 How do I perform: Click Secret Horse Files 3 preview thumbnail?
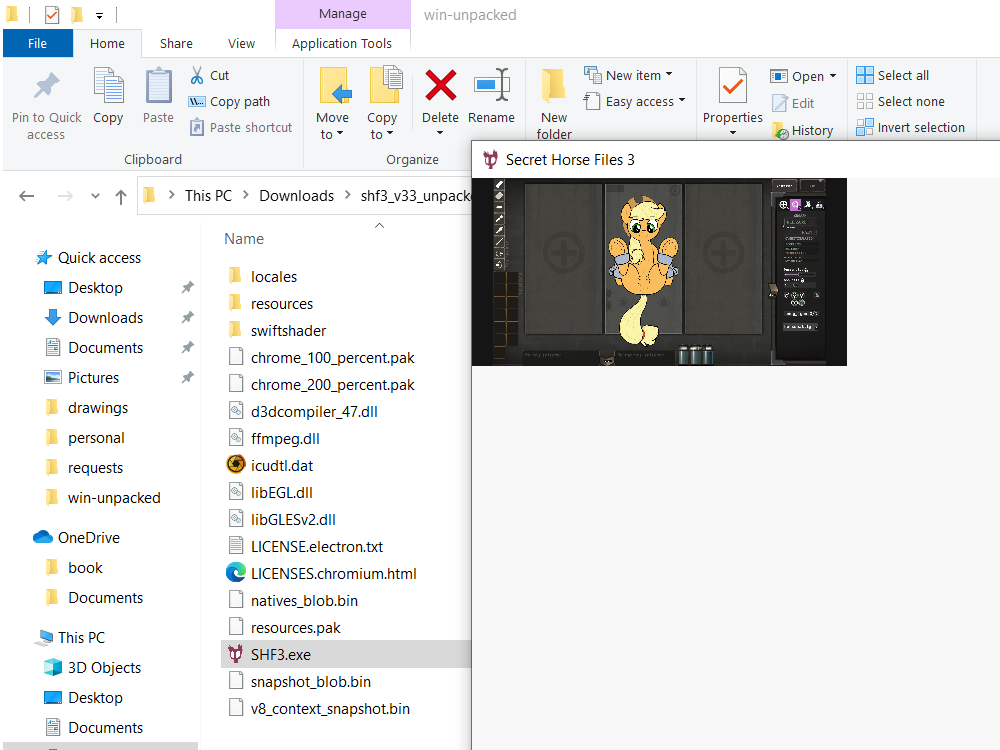[x=659, y=272]
